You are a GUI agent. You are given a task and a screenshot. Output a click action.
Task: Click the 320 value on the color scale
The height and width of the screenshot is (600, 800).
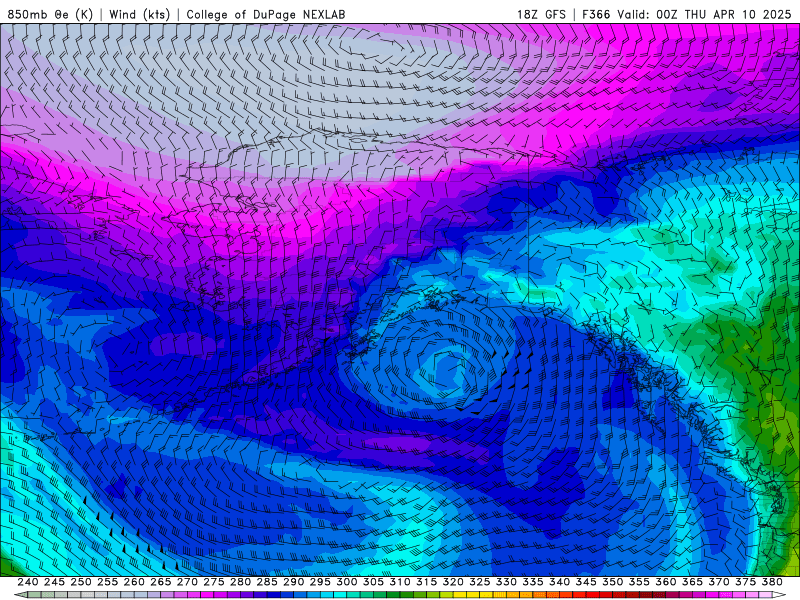[x=453, y=582]
